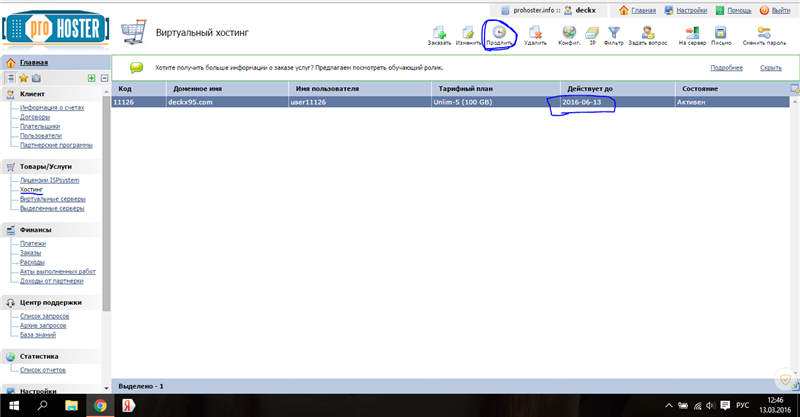Viewport: 800px width, 417px height.
Task: Show favorites via the star icon in sidebar
Action: click(23, 78)
